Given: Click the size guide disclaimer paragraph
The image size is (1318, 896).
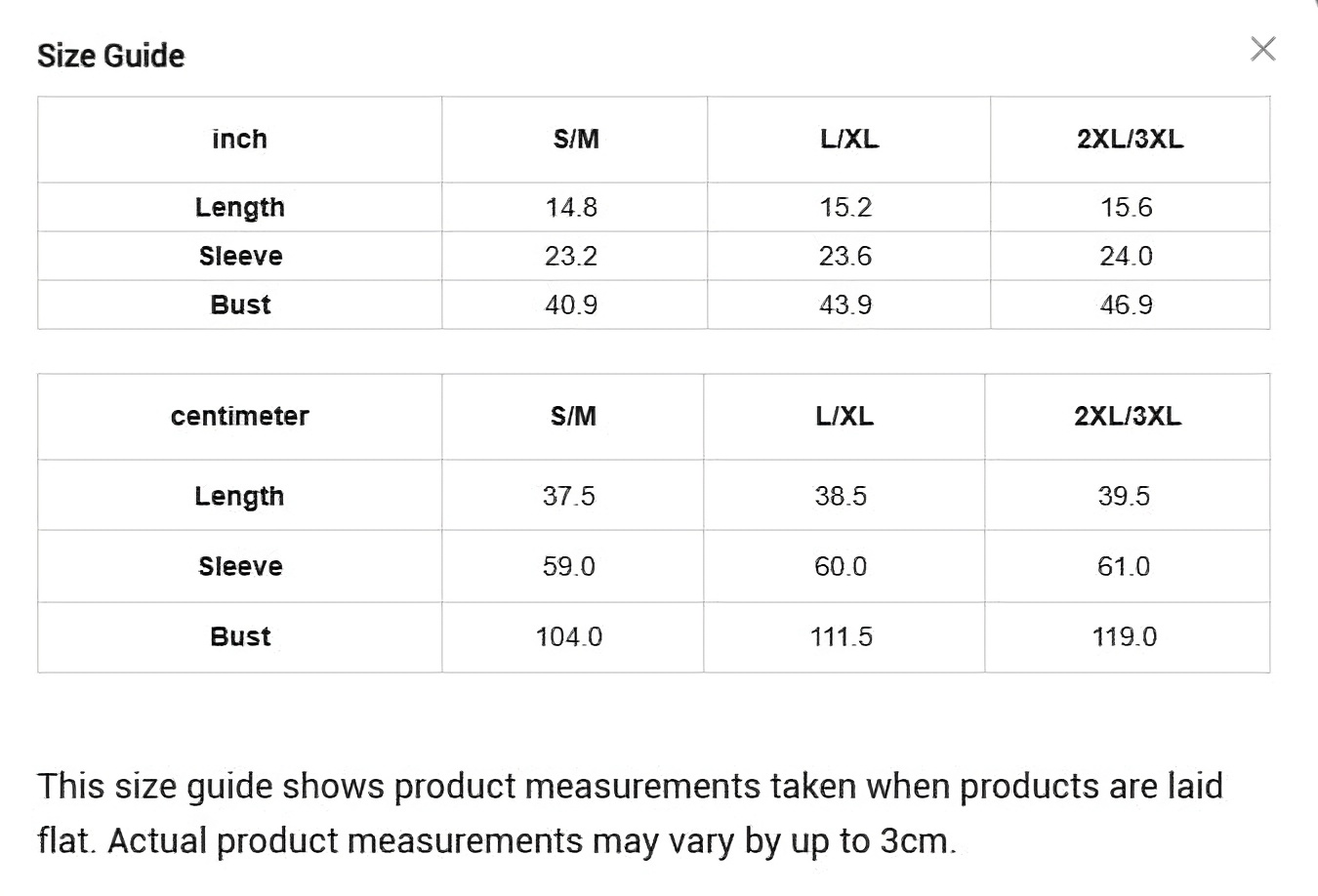Looking at the screenshot, I should coord(630,813).
